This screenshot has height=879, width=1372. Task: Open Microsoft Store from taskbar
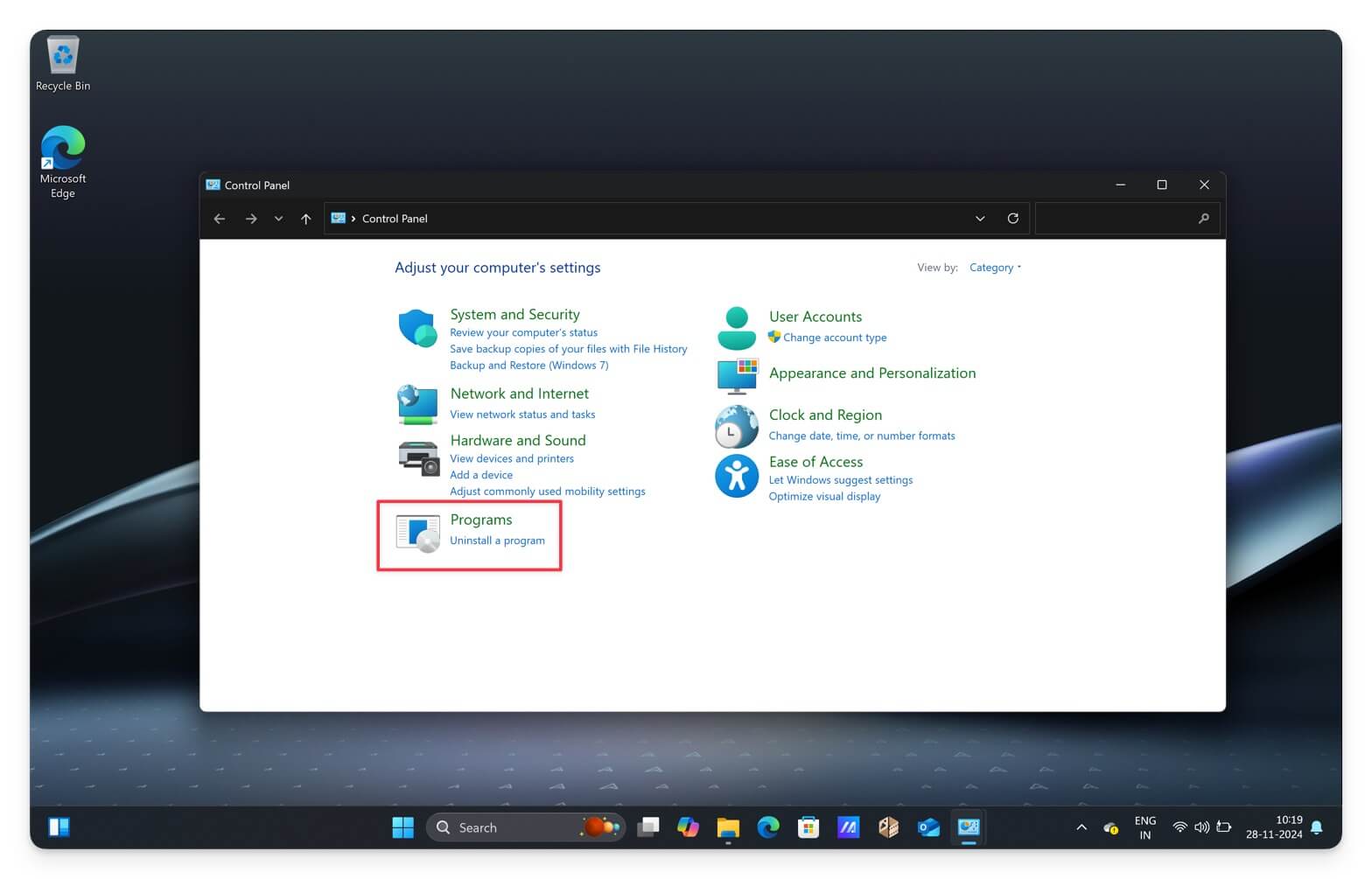808,827
